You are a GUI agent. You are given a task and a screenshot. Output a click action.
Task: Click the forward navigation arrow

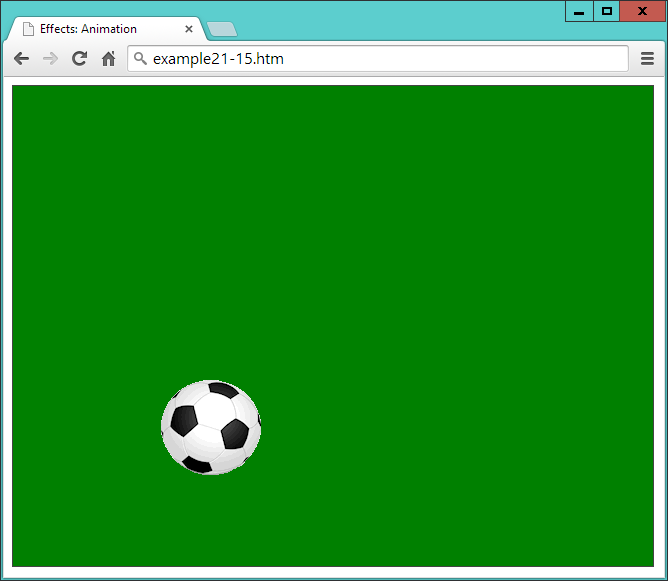51,58
